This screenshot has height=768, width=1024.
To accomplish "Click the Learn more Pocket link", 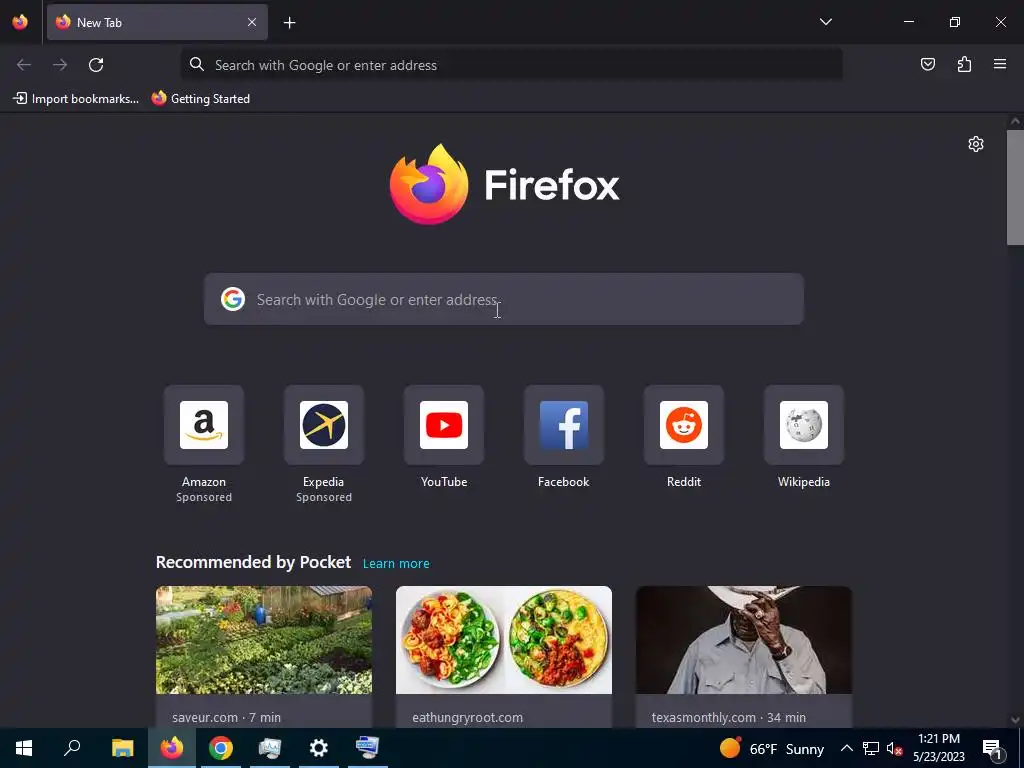I will (396, 564).
